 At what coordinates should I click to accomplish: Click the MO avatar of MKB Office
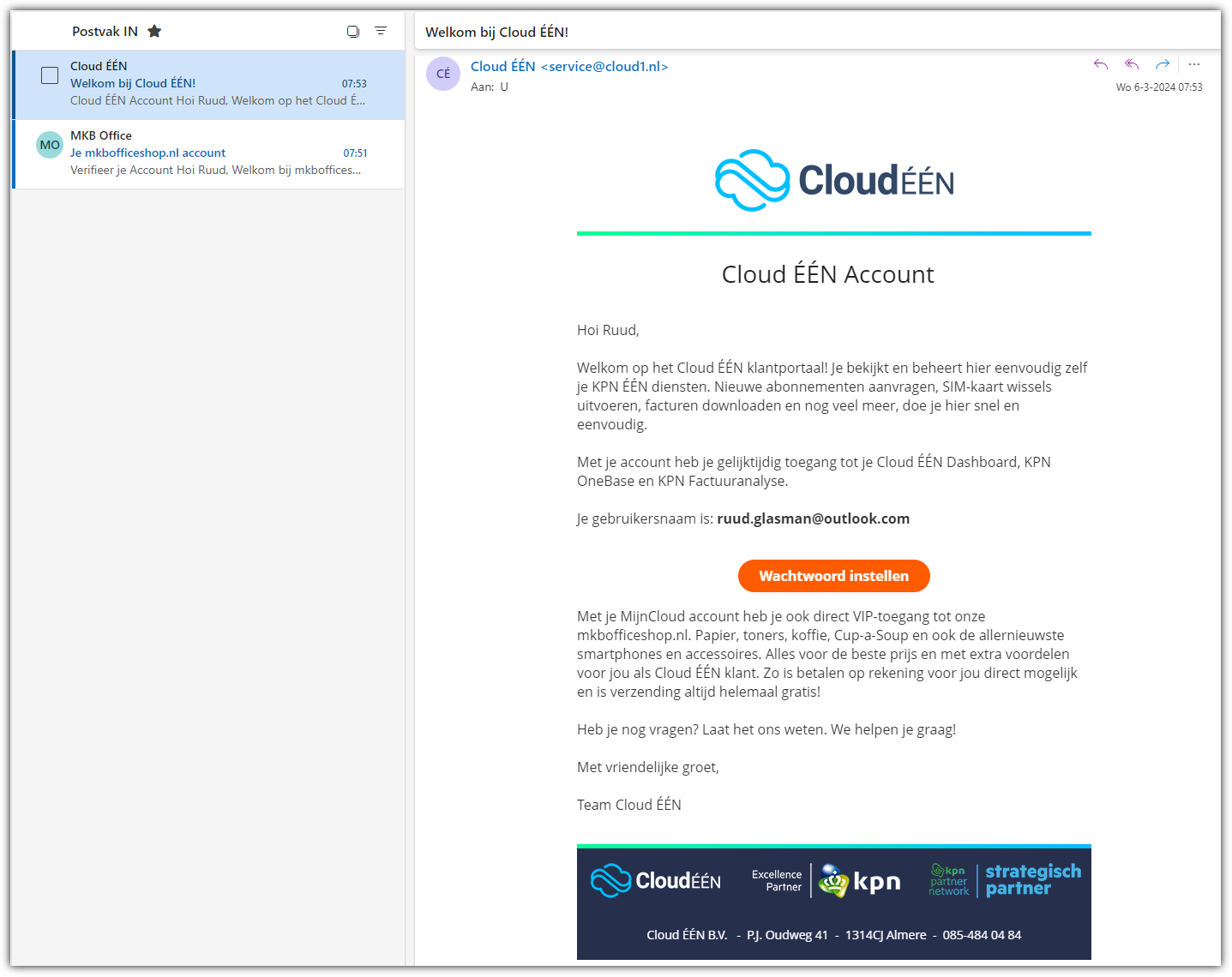tap(50, 145)
